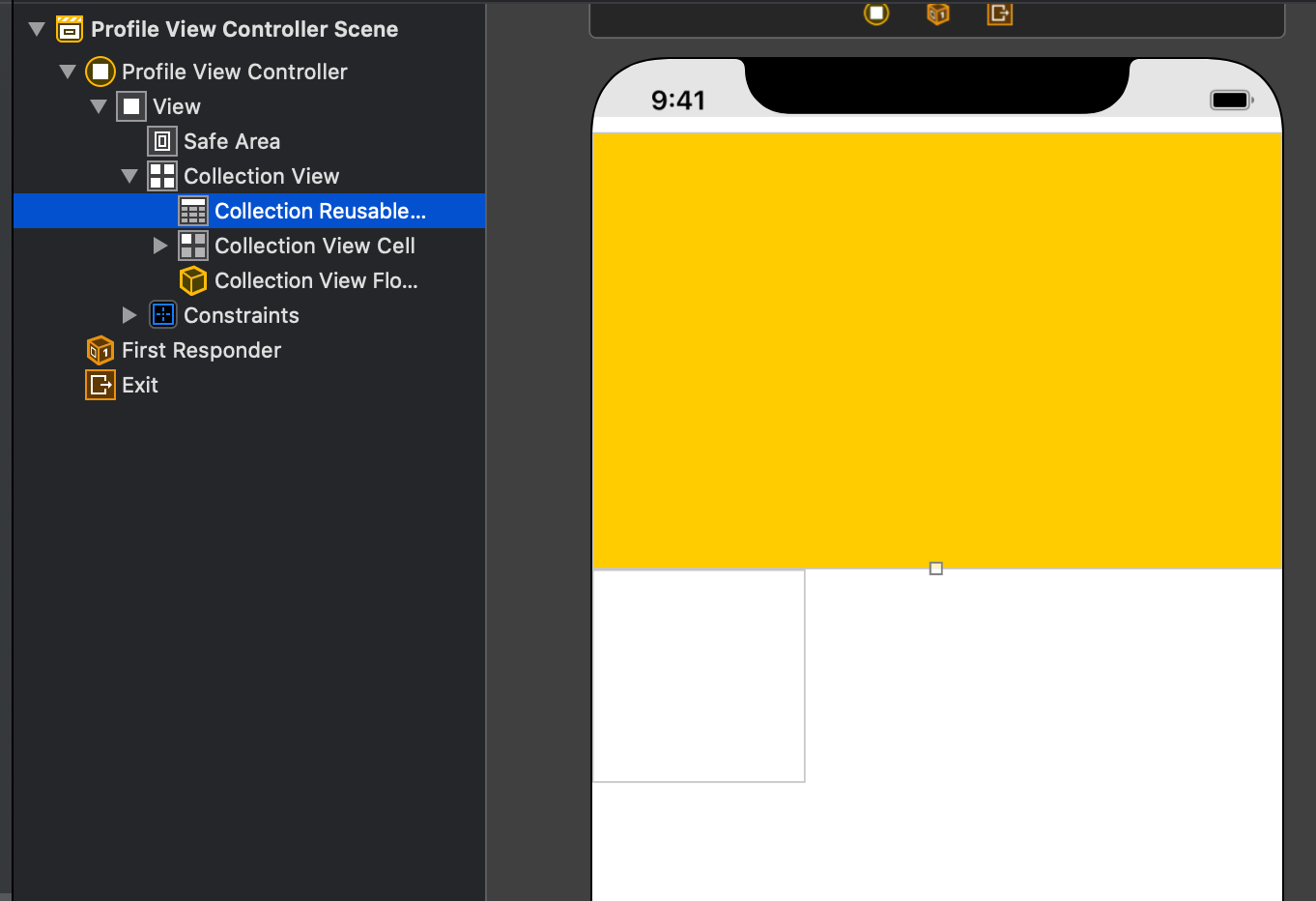Select the Collection View Flo... label
Image resolution: width=1316 pixels, height=901 pixels.
[x=316, y=280]
